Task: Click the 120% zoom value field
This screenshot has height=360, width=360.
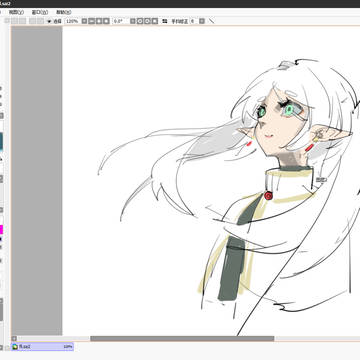Action: (72, 21)
